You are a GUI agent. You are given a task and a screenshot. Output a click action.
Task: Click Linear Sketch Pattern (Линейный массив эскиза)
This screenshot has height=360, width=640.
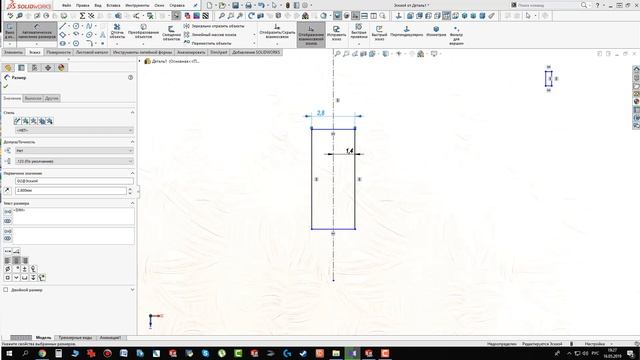coord(210,35)
